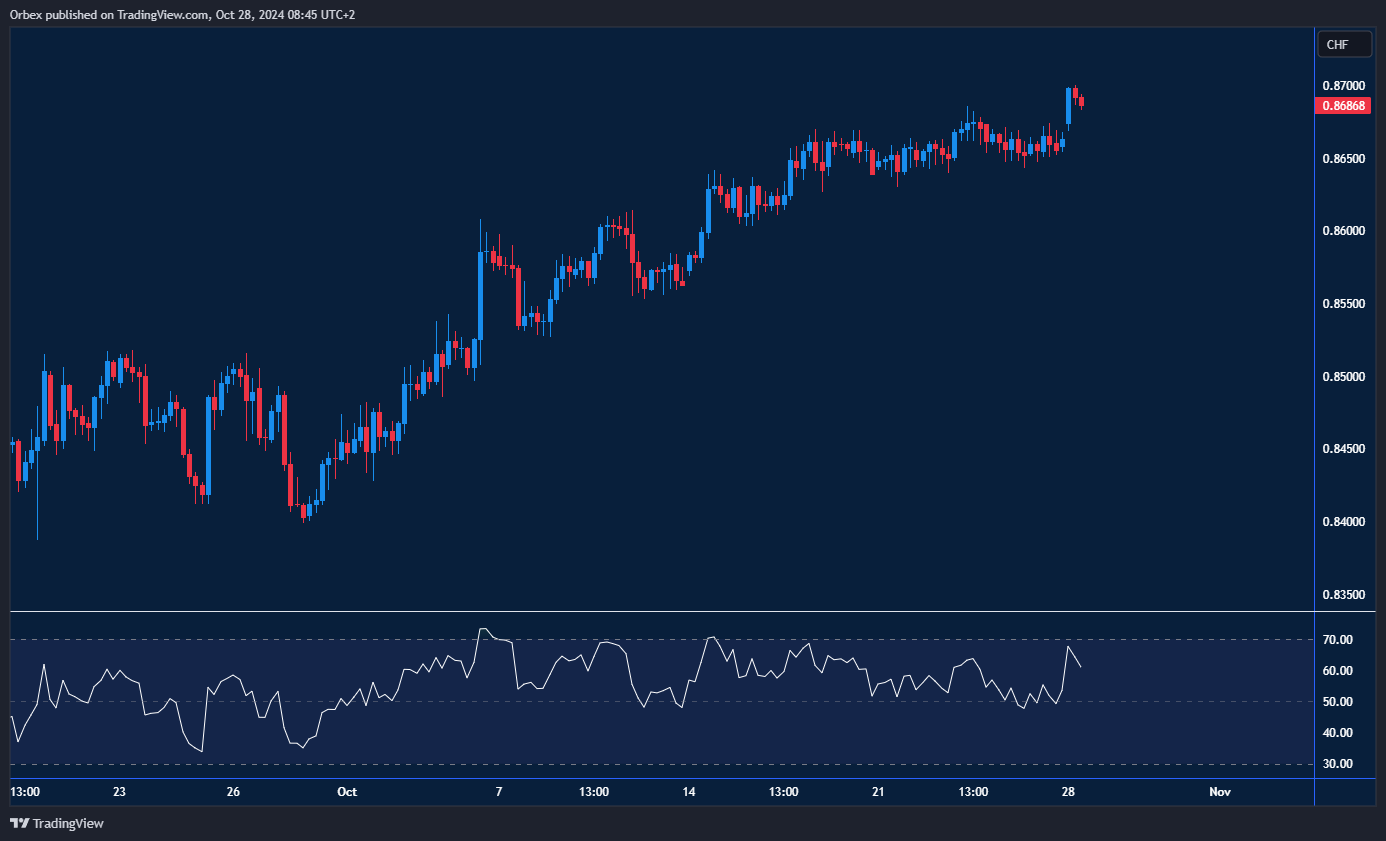Grab the divider between price and RSI panes
This screenshot has height=841, width=1386.
pyautogui.click(x=660, y=611)
